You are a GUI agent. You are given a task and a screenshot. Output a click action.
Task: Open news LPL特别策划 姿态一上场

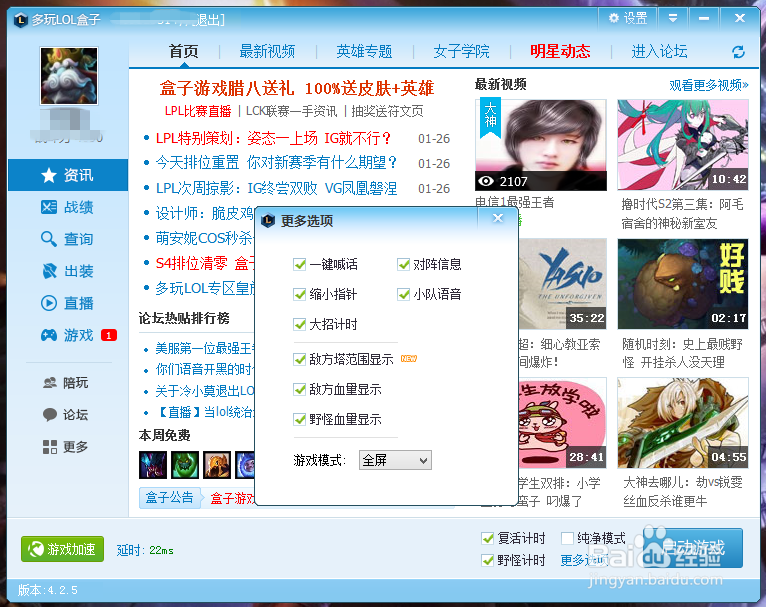(274, 139)
